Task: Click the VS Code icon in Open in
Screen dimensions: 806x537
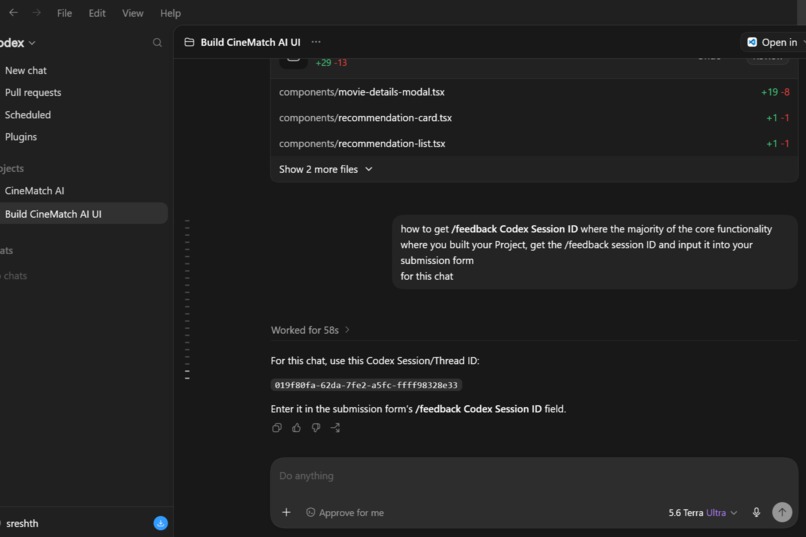Action: click(752, 42)
